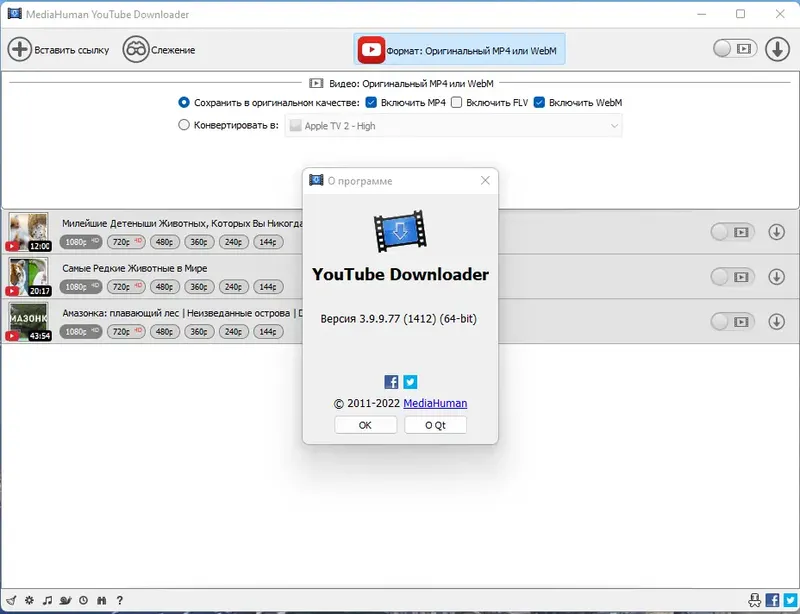
Task: Click OK in the About dialog
Action: coord(365,424)
